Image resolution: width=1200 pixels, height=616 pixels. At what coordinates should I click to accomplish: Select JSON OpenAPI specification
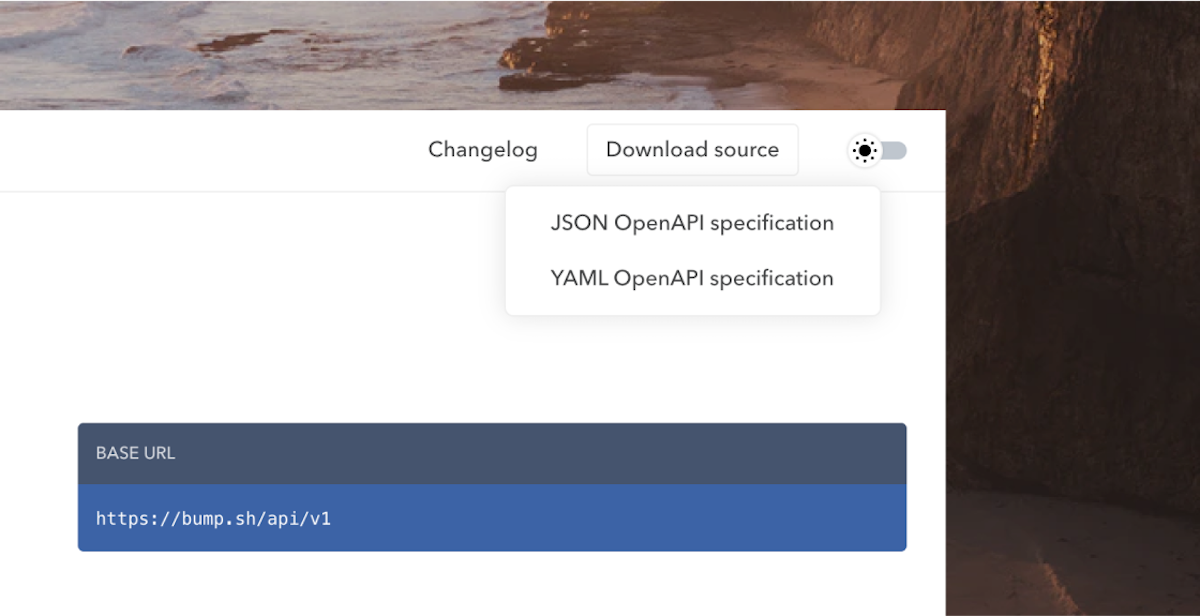point(692,222)
